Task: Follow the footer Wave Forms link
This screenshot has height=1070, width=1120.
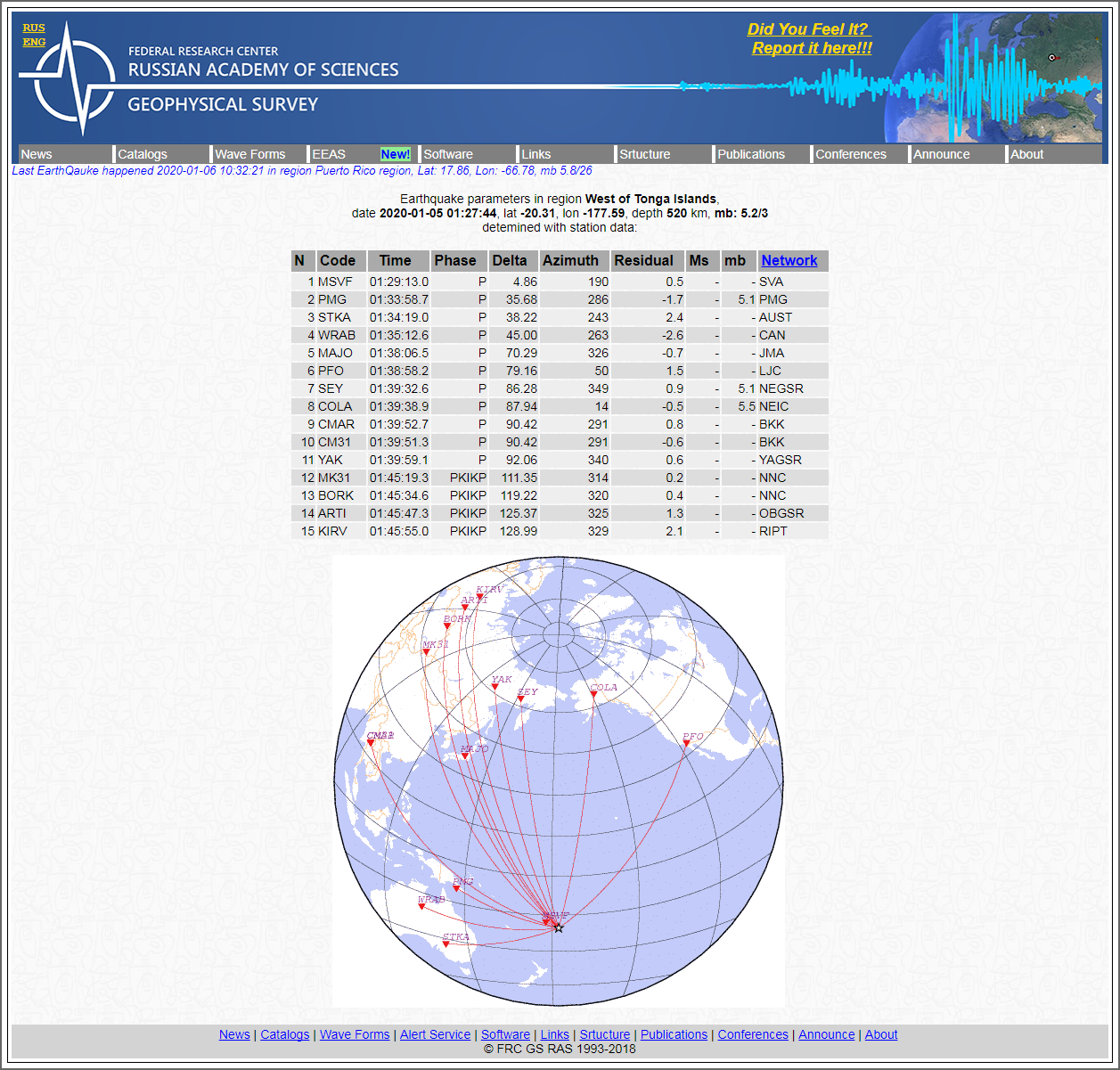Action: click(355, 1034)
